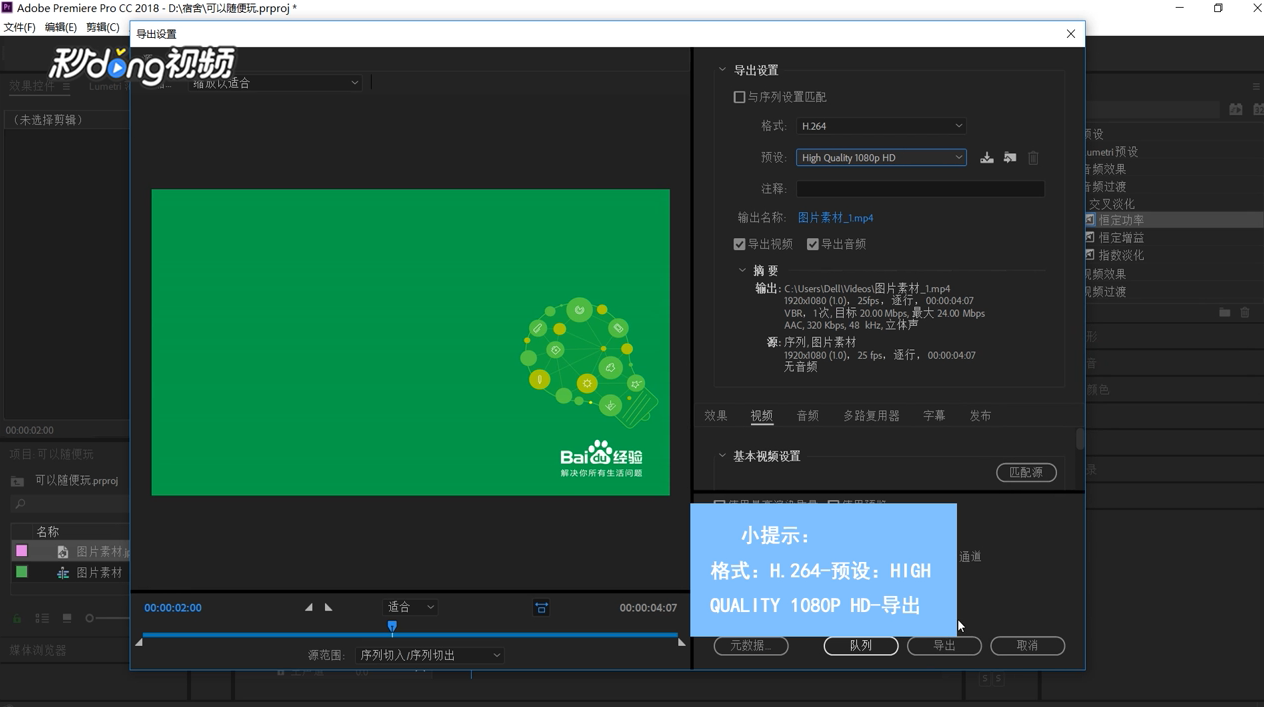Click the Premiere Pro app icon in title bar
Screen dimensions: 1264x707
pyautogui.click(x=7, y=7)
